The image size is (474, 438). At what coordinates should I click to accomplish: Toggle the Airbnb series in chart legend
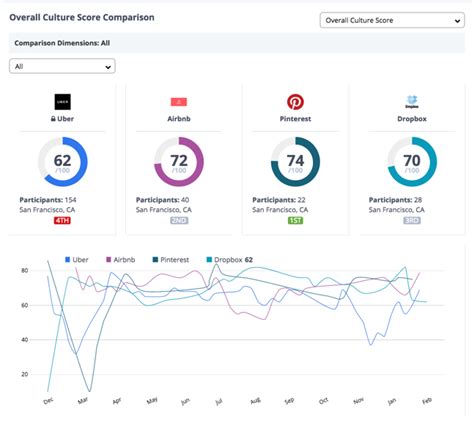click(121, 260)
